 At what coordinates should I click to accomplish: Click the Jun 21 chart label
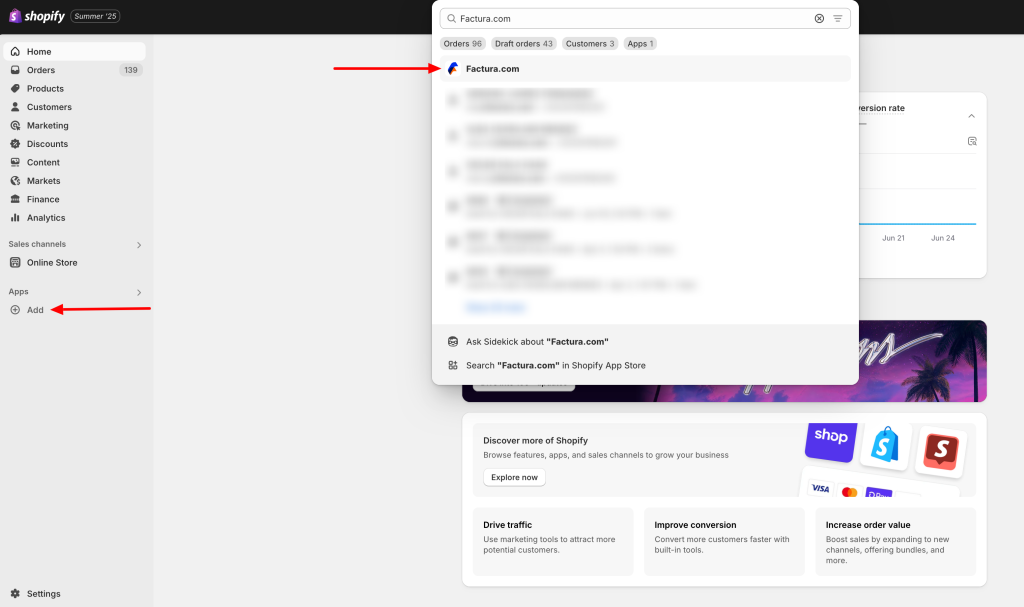(893, 238)
